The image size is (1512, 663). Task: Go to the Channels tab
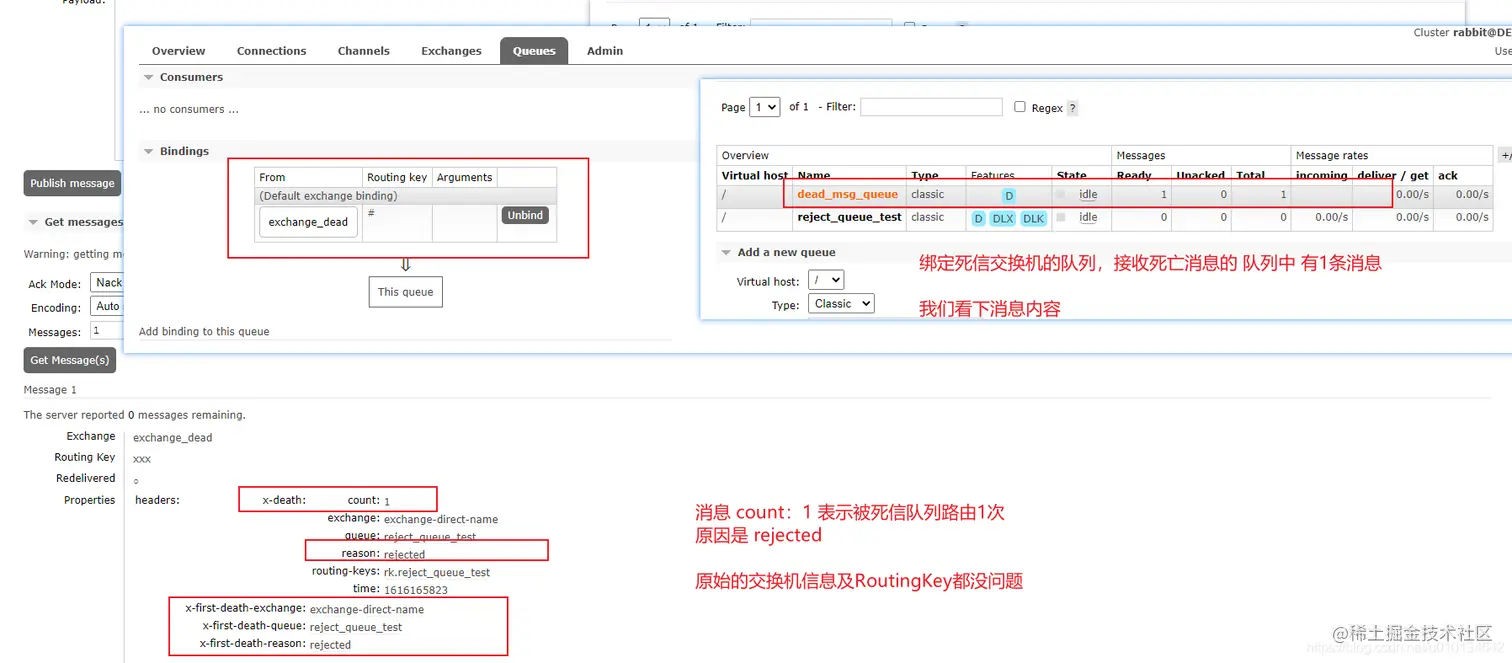[363, 51]
